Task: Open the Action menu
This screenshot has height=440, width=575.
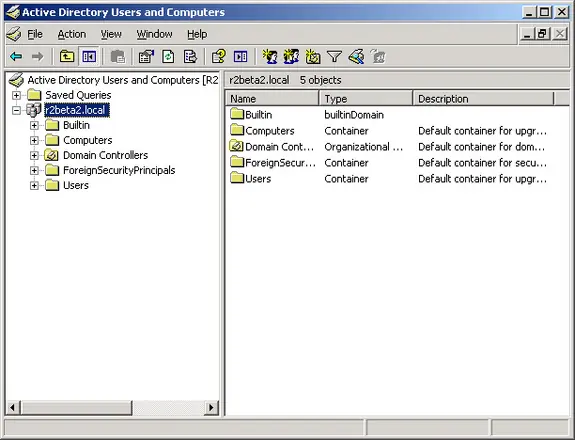Action: pos(72,34)
